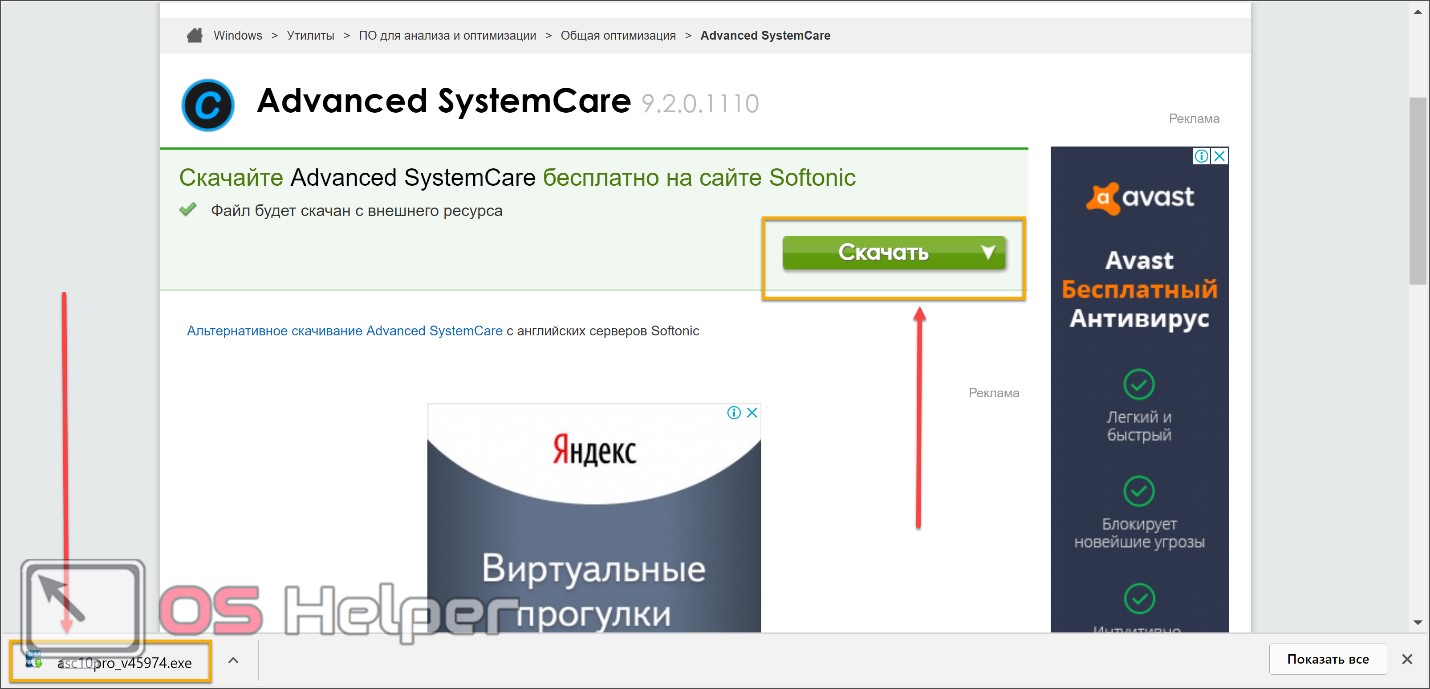Follow the Альтернативное скачивание Advanced SystemCare link
Screen dimensions: 1430x689
click(x=344, y=330)
